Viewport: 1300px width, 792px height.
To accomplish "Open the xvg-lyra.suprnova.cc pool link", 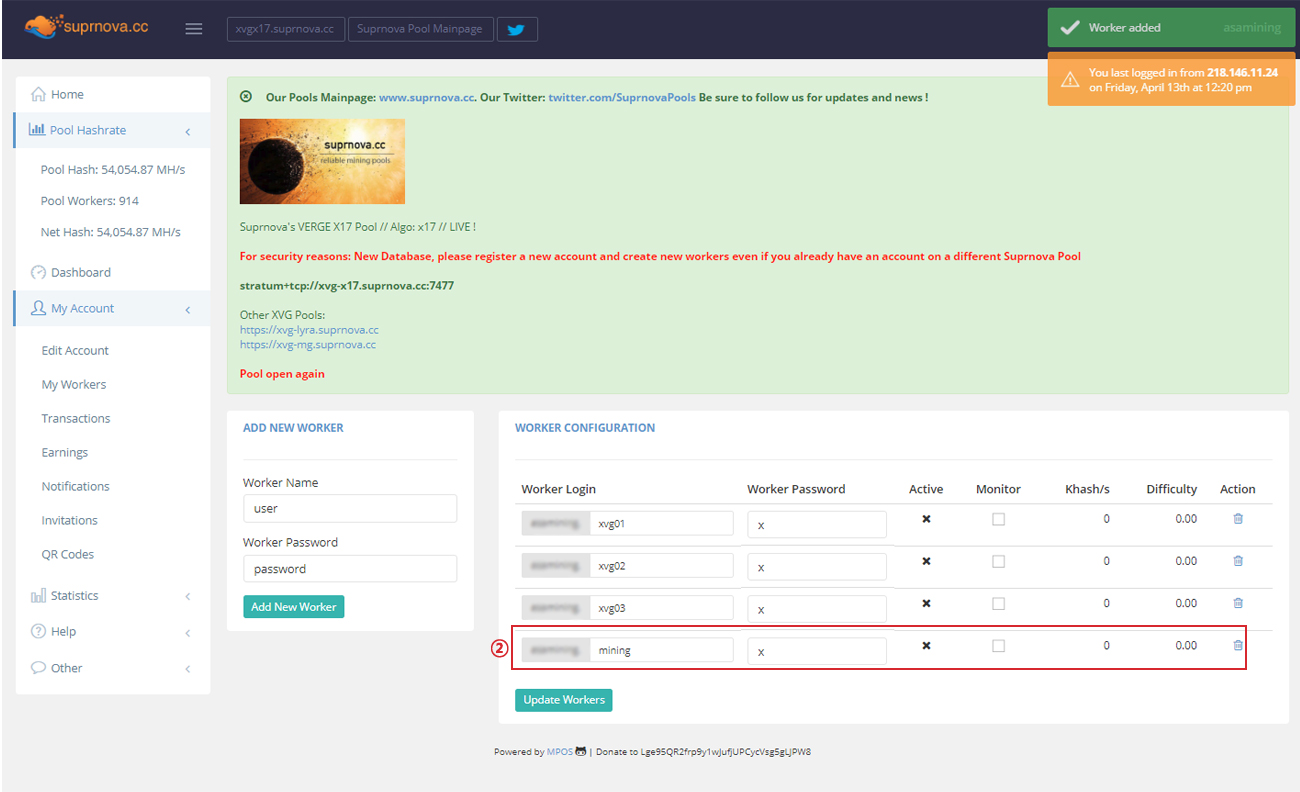I will [309, 329].
